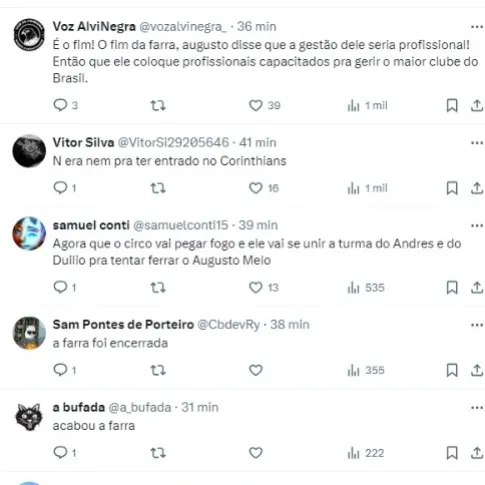Bookmark the a bufada tweet
485x485 pixels.
452,453
